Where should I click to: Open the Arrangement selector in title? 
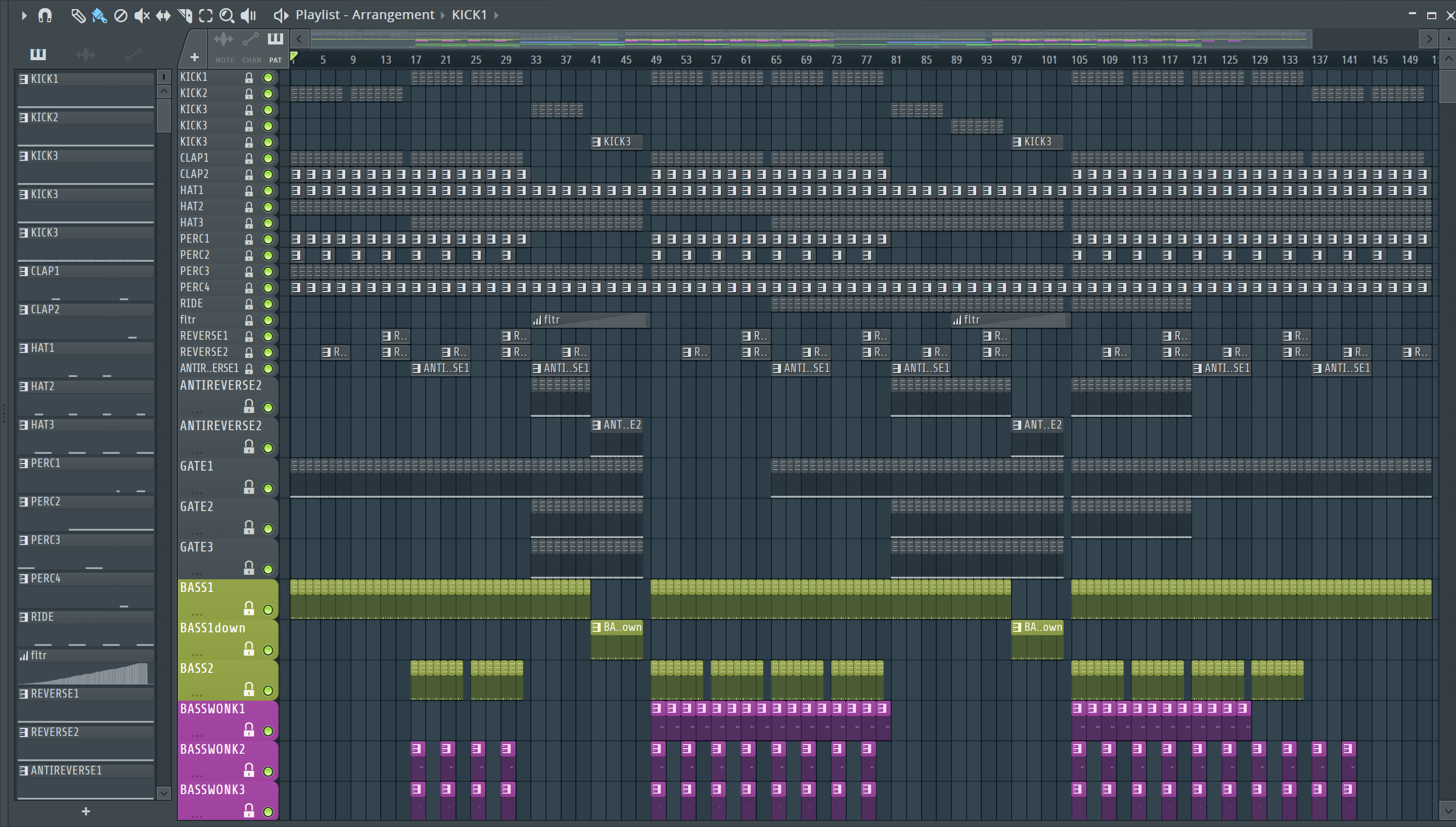click(x=393, y=15)
